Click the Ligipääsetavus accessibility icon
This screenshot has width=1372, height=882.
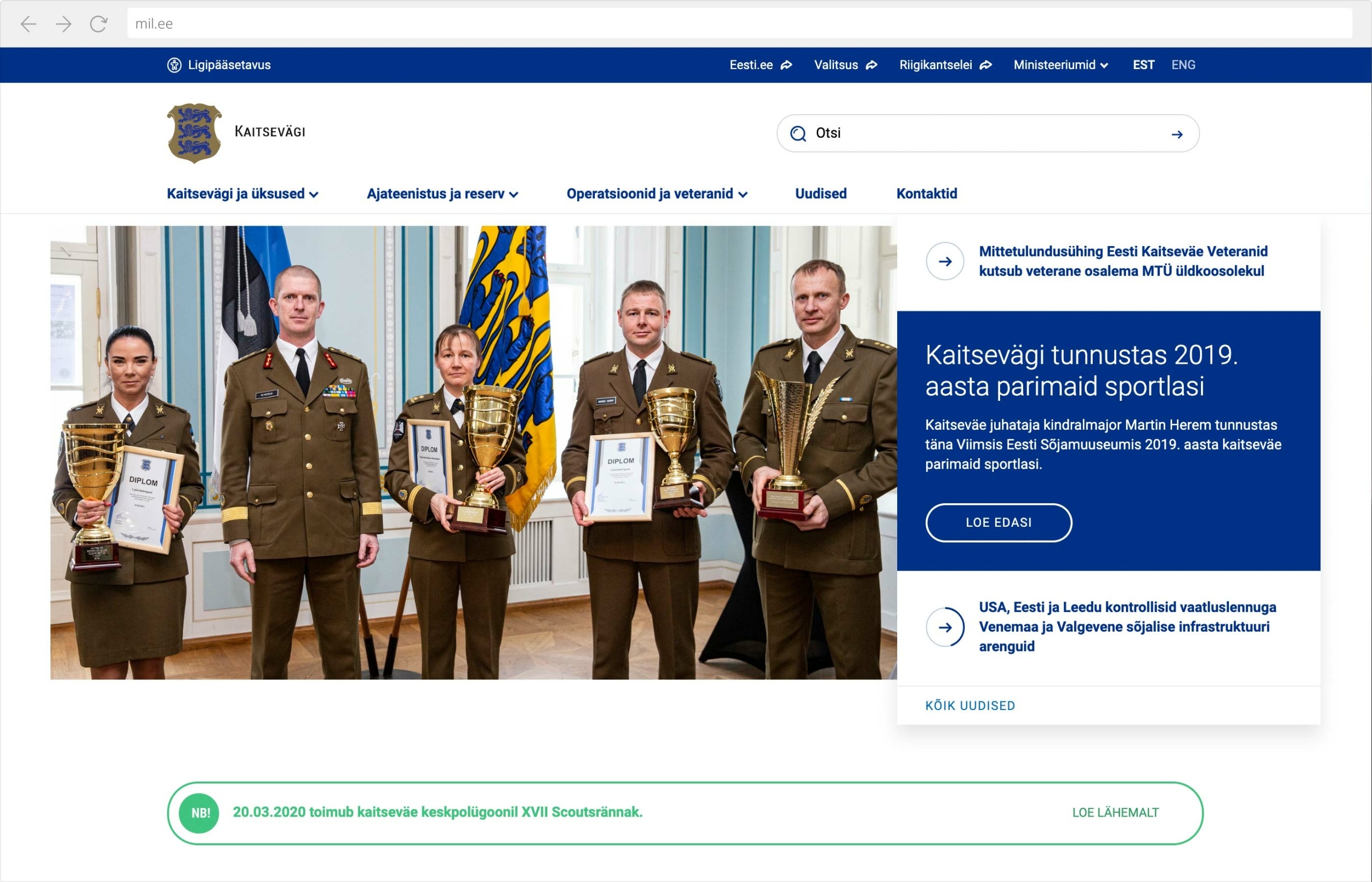[x=174, y=65]
